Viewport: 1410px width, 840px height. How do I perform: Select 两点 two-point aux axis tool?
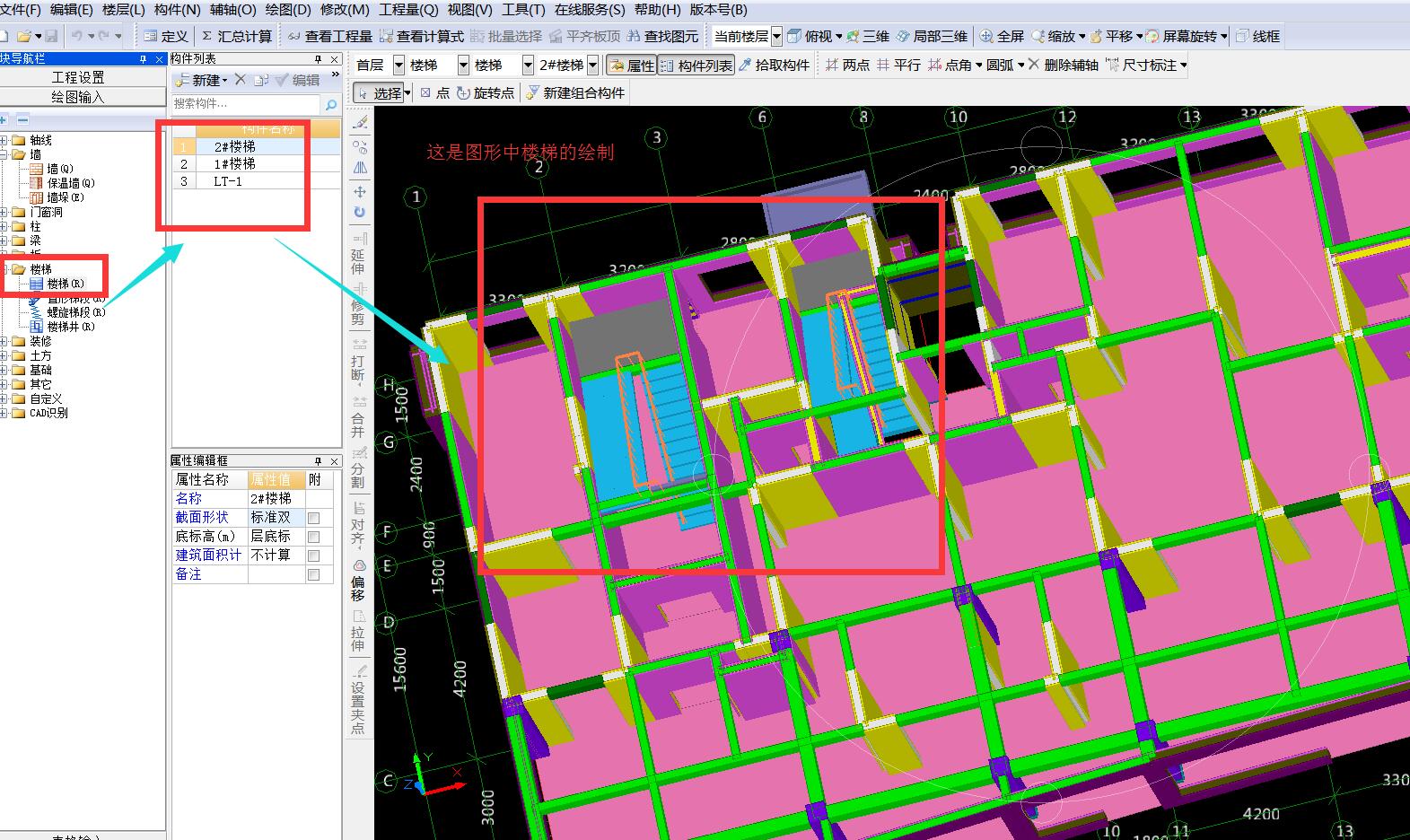point(847,65)
